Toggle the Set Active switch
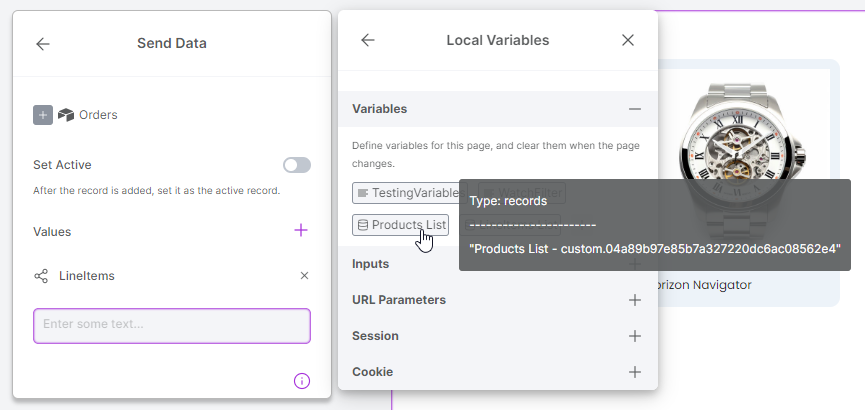Screen dimensions: 865x410 point(297,165)
